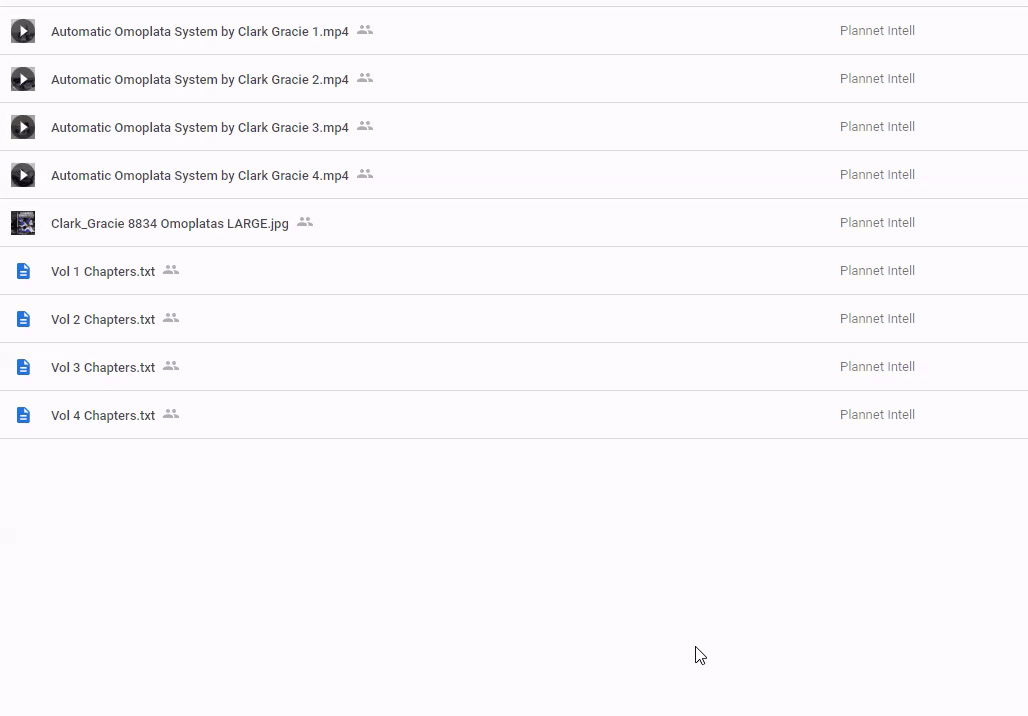Image resolution: width=1028 pixels, height=716 pixels.
Task: Select Automatic Omoplata System by Clark Gracie 1.mp4
Action: 199,31
